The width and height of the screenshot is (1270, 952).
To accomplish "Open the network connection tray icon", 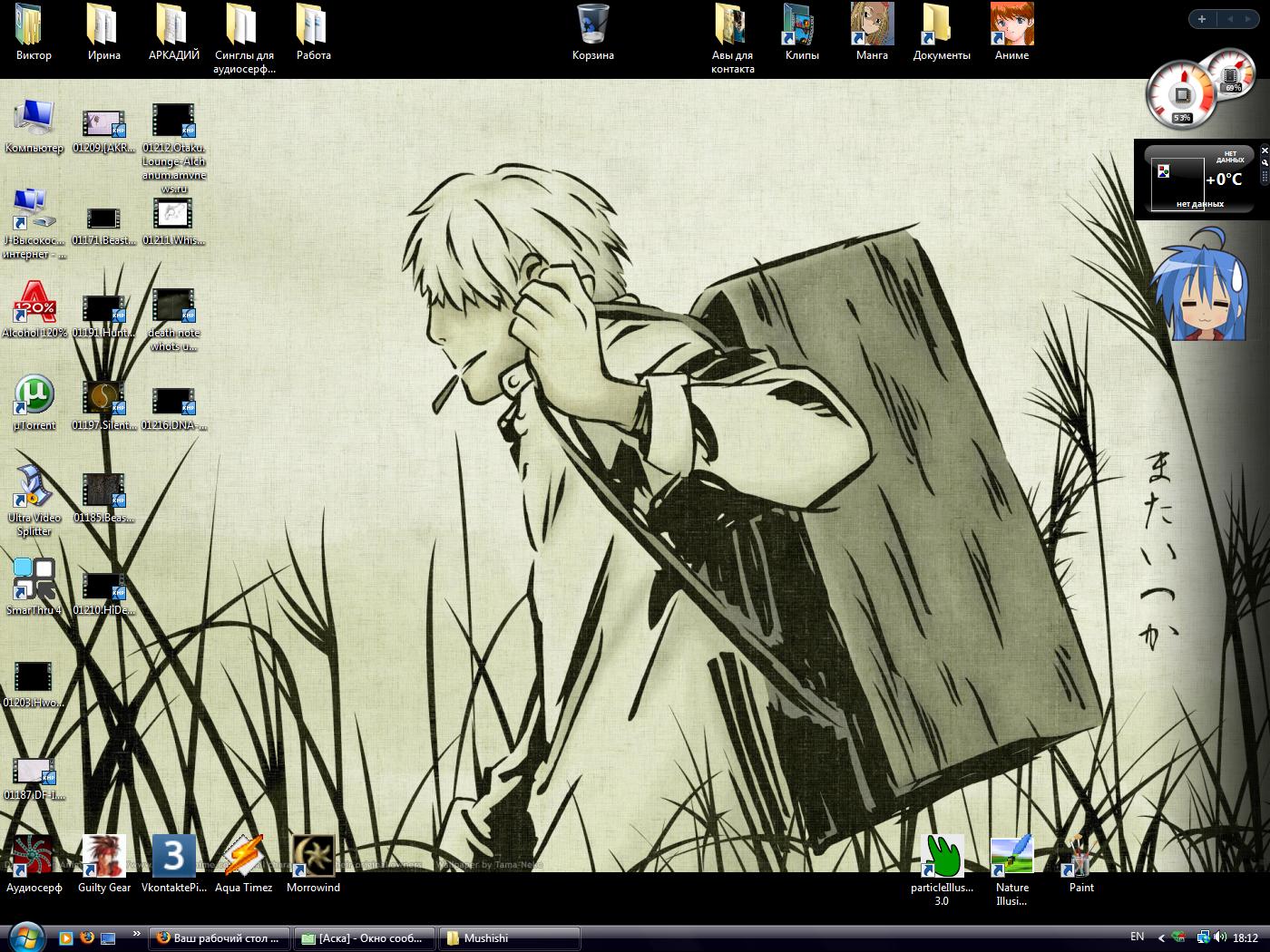I will 1203,937.
